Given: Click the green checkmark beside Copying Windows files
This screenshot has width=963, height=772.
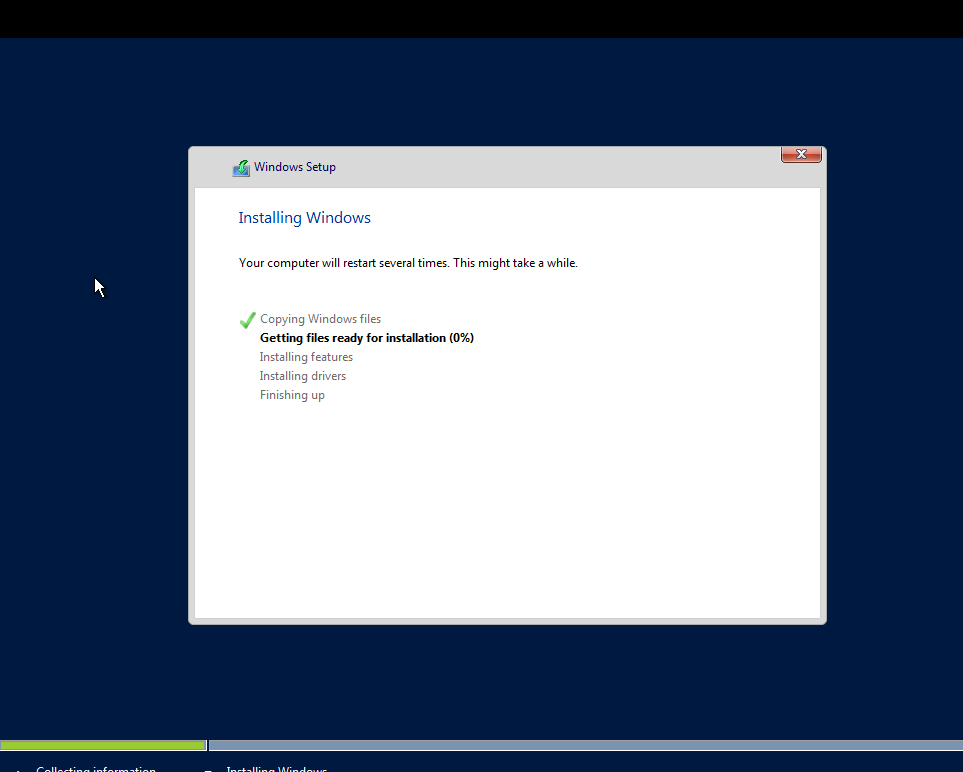Looking at the screenshot, I should pyautogui.click(x=248, y=320).
